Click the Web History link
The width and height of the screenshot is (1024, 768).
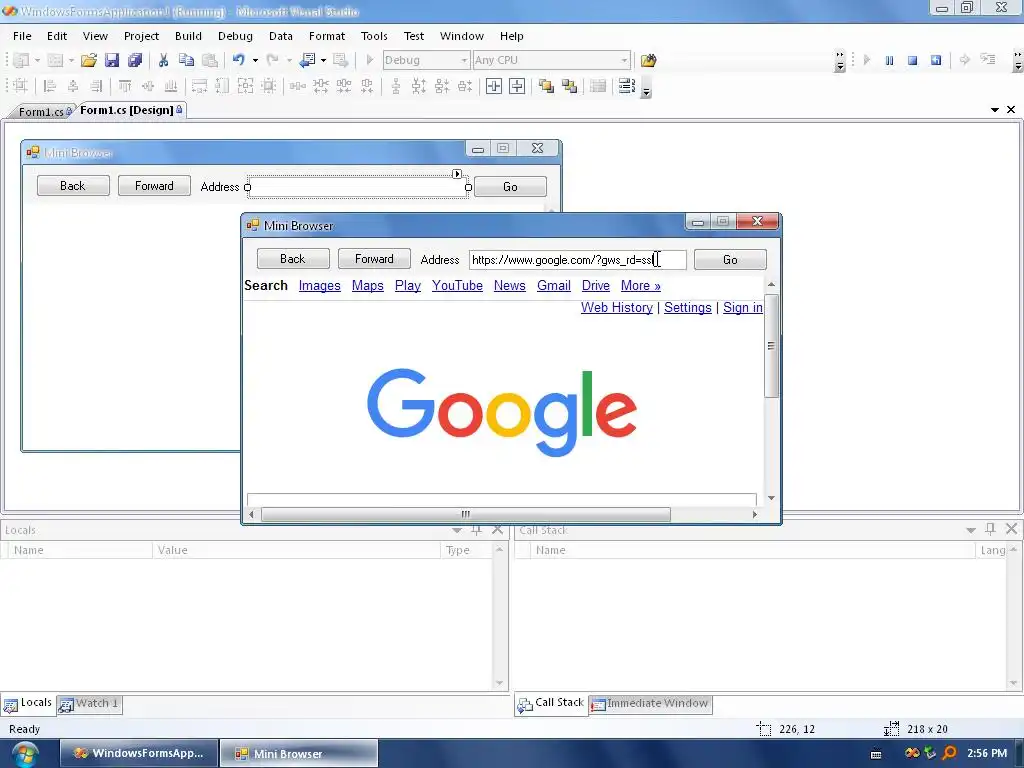point(616,308)
